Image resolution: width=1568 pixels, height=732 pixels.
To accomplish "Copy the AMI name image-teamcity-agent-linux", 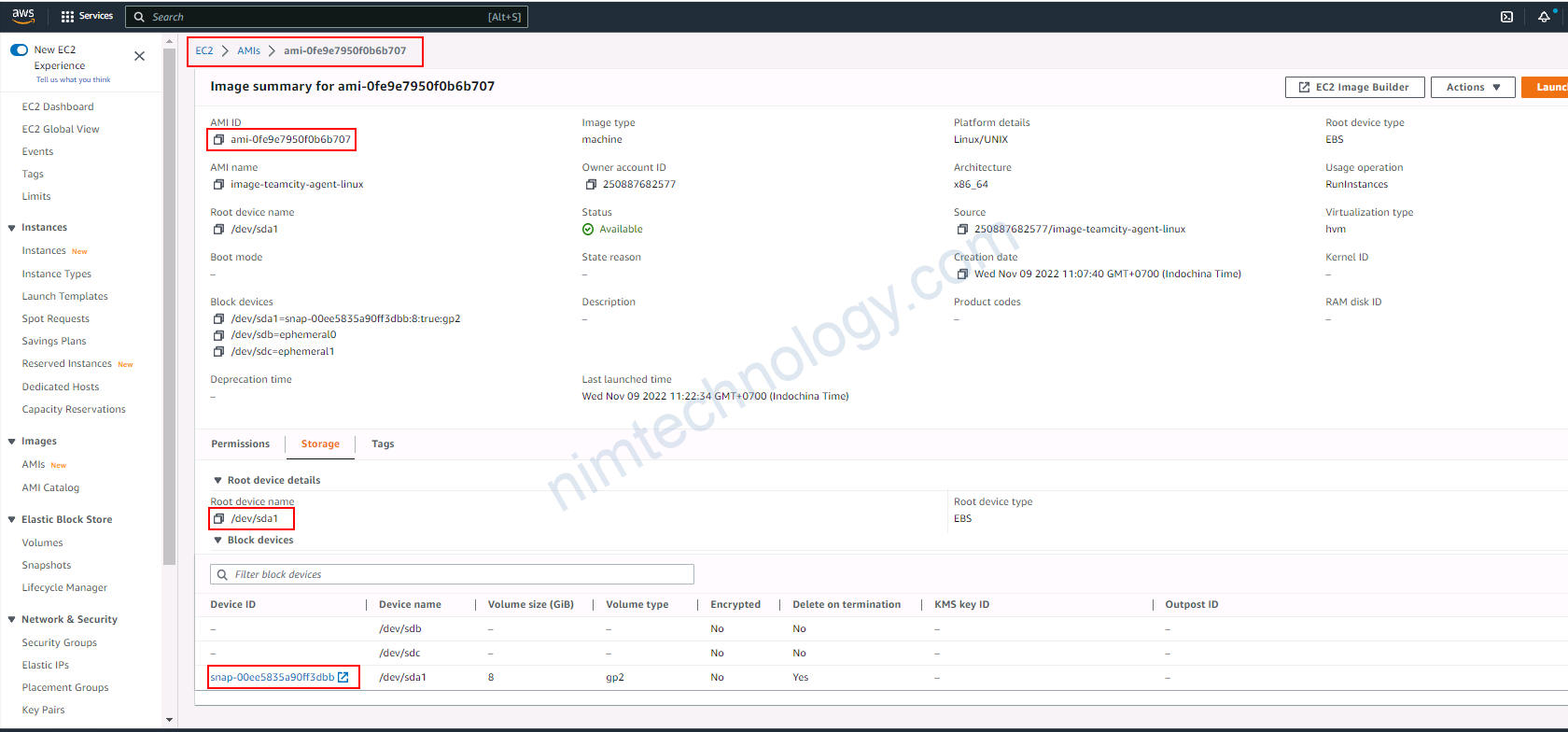I will [218, 184].
